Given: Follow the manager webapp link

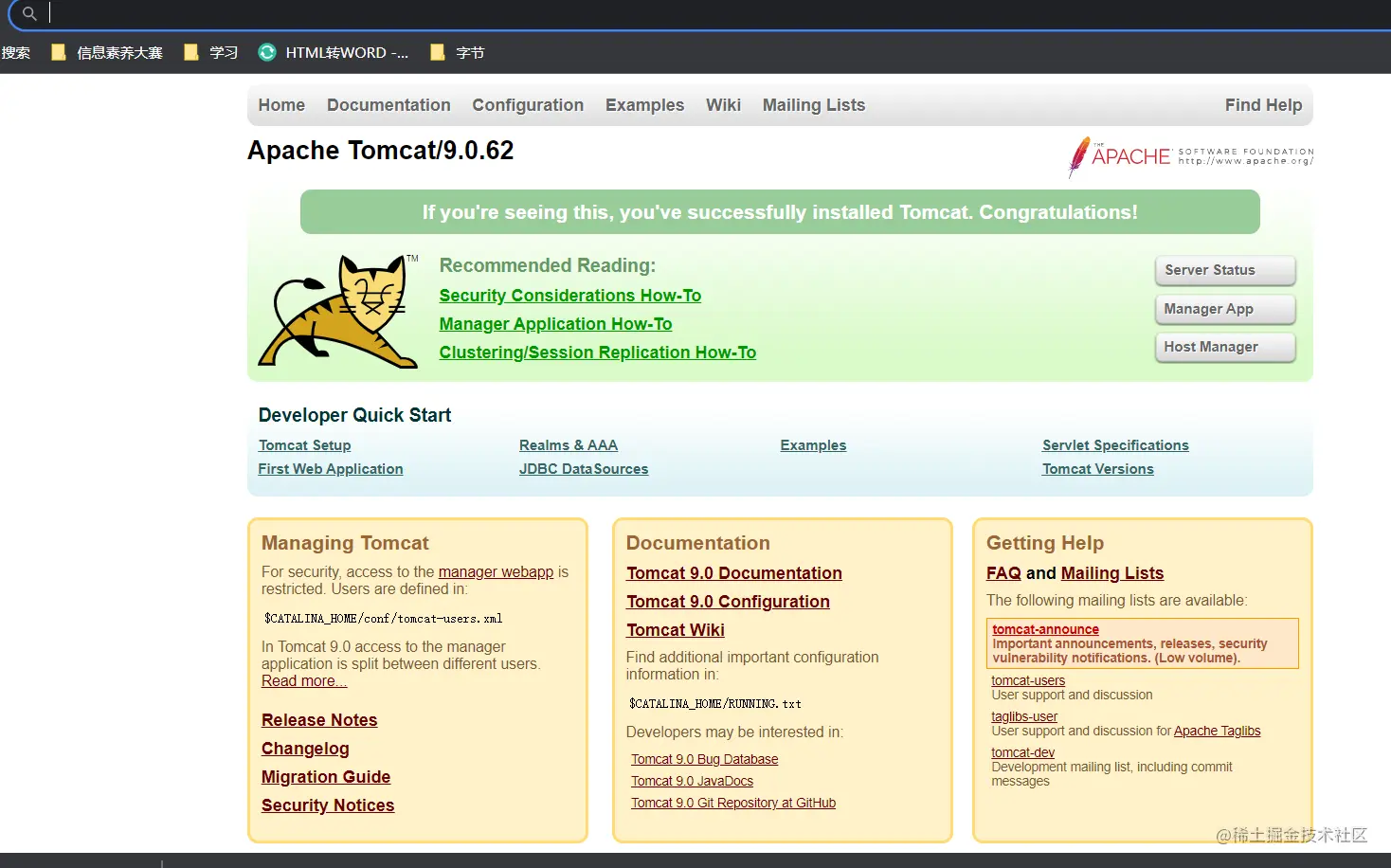Looking at the screenshot, I should click(x=496, y=572).
